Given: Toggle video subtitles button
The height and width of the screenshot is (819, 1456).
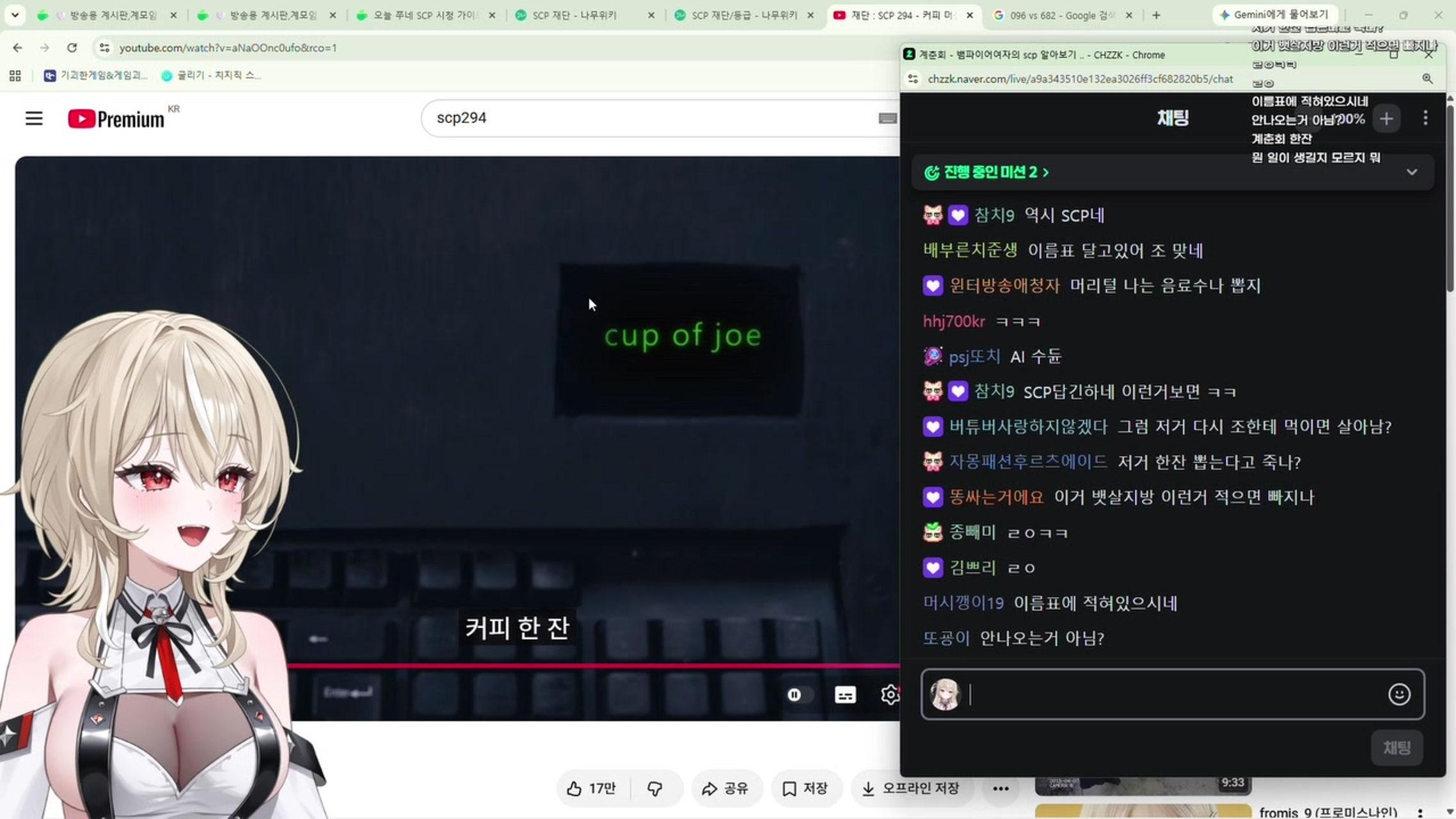Looking at the screenshot, I should click(x=845, y=695).
